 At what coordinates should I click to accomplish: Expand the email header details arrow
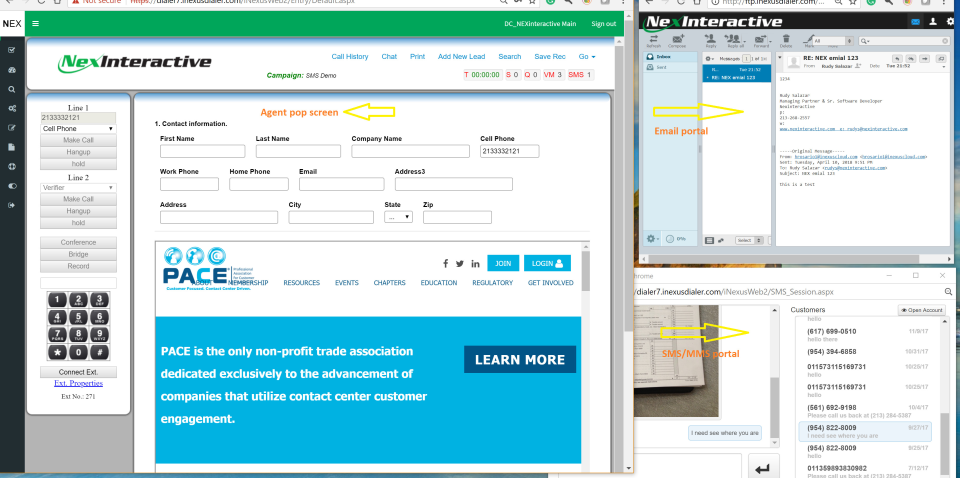pos(780,58)
